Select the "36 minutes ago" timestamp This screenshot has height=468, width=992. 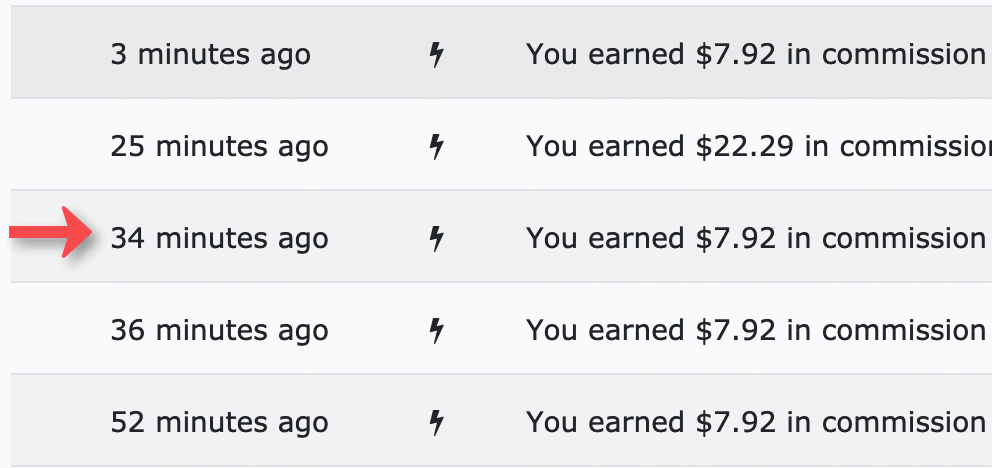[x=220, y=331]
